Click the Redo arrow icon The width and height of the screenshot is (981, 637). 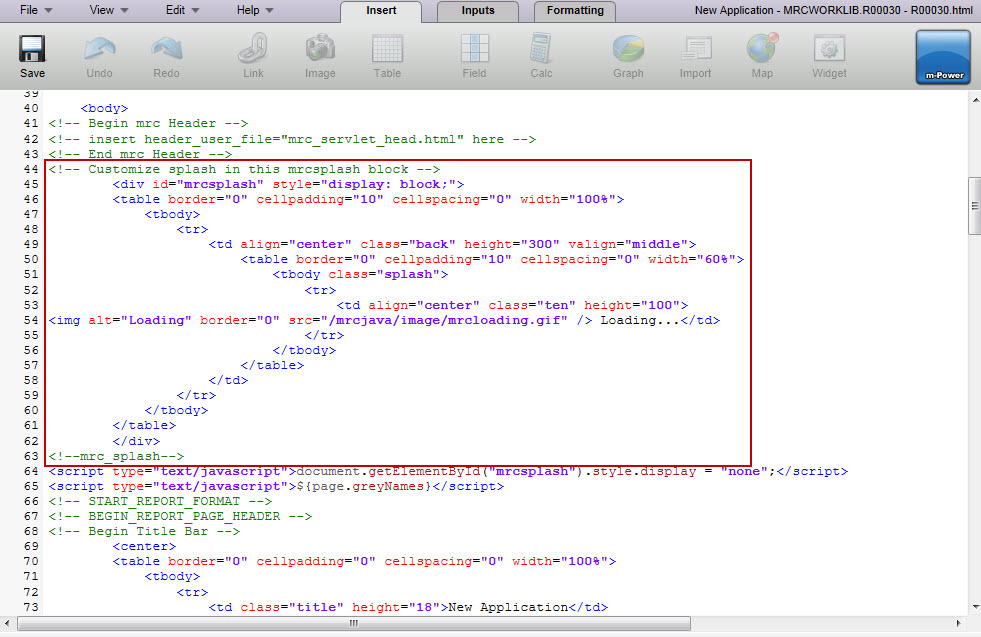tap(166, 49)
